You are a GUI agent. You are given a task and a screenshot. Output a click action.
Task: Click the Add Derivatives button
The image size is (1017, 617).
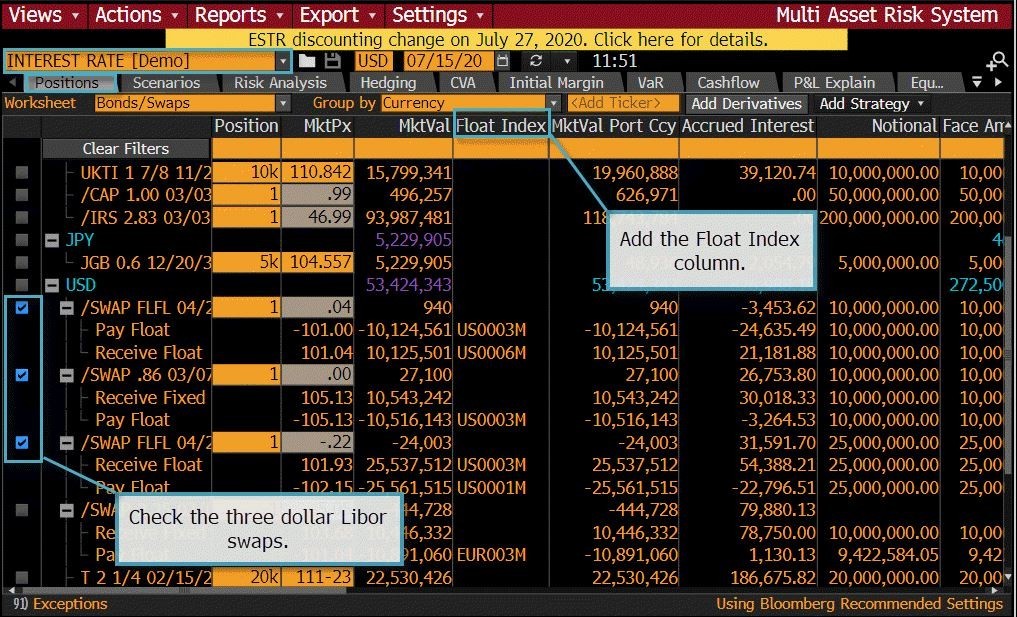pyautogui.click(x=746, y=104)
